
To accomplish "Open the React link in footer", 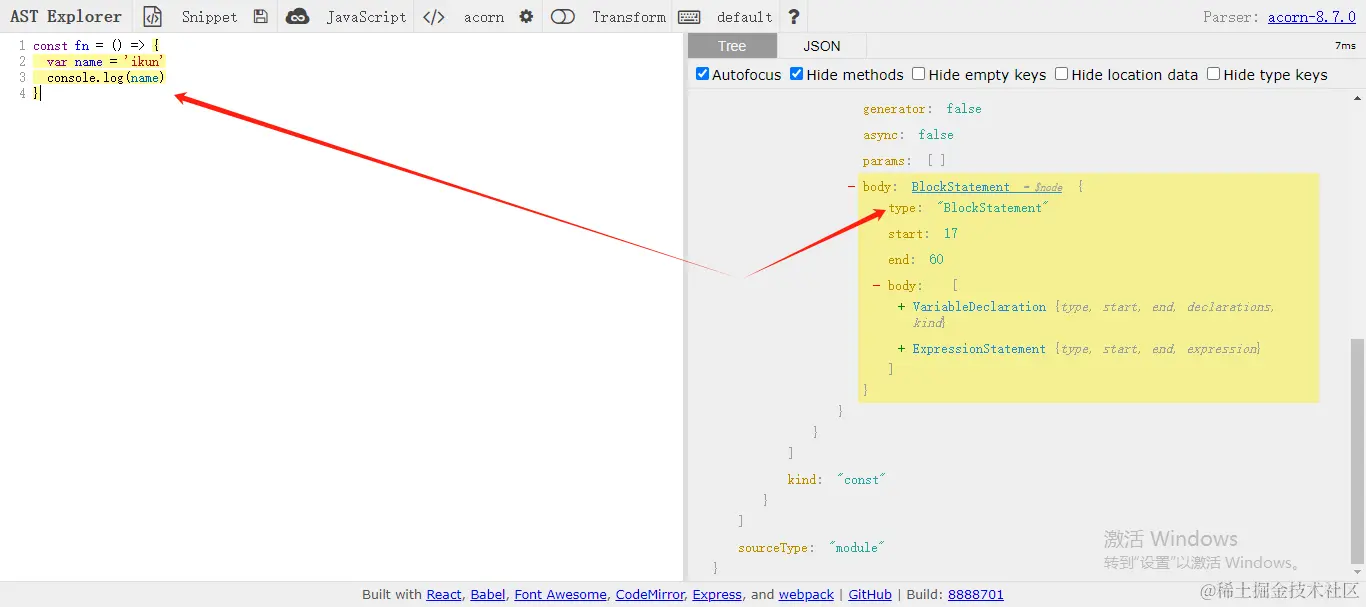I will tap(444, 594).
